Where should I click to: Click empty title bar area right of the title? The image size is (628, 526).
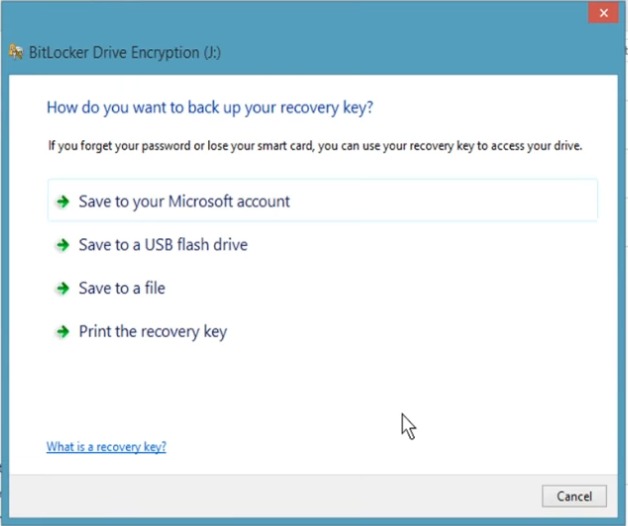click(400, 53)
